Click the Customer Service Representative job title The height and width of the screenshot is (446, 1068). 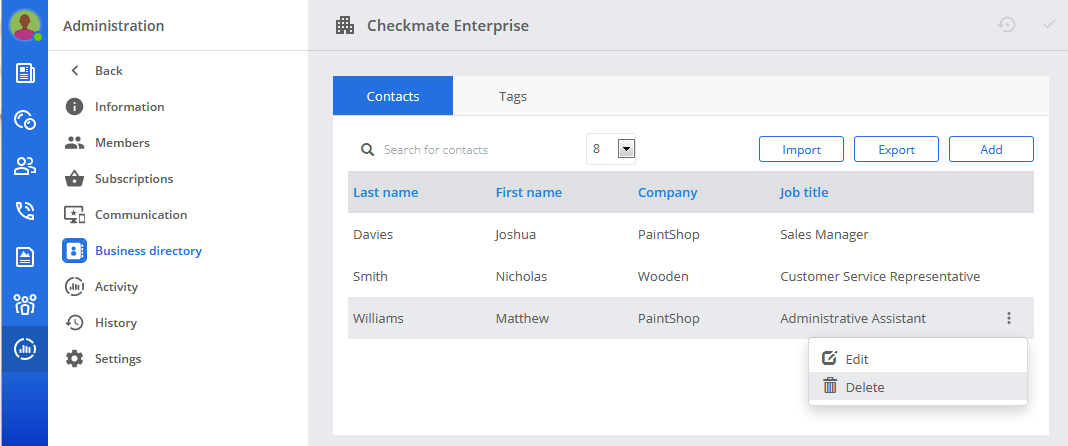click(x=880, y=276)
